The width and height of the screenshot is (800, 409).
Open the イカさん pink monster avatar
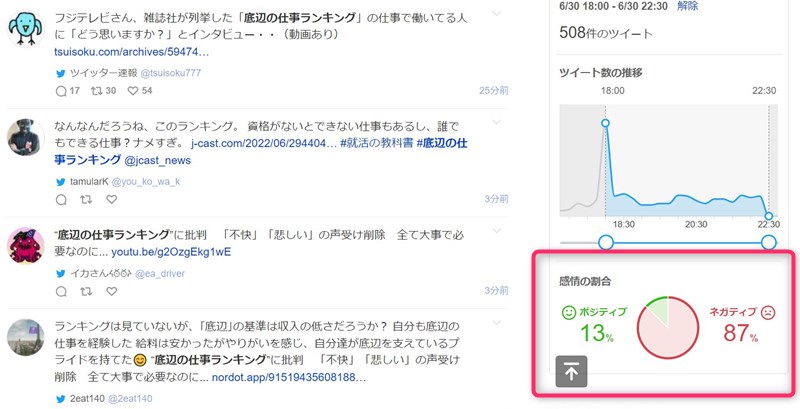coord(26,246)
